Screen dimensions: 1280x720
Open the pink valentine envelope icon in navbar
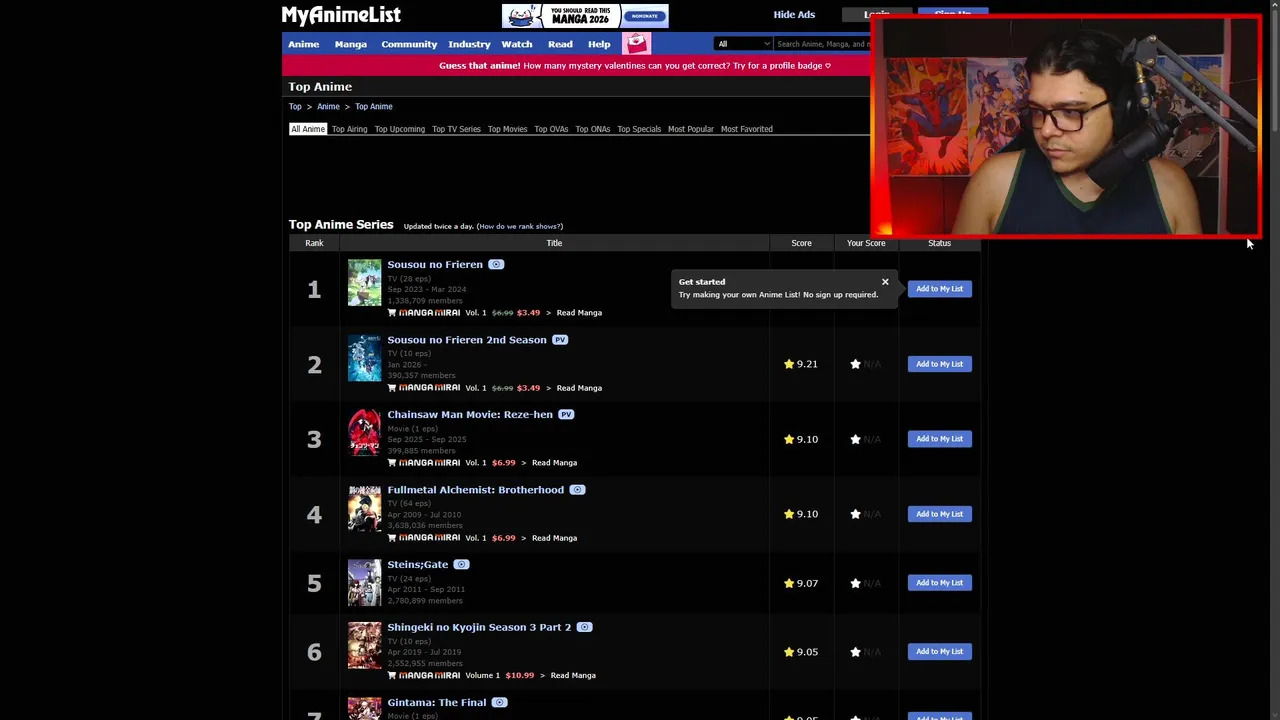[x=637, y=43]
